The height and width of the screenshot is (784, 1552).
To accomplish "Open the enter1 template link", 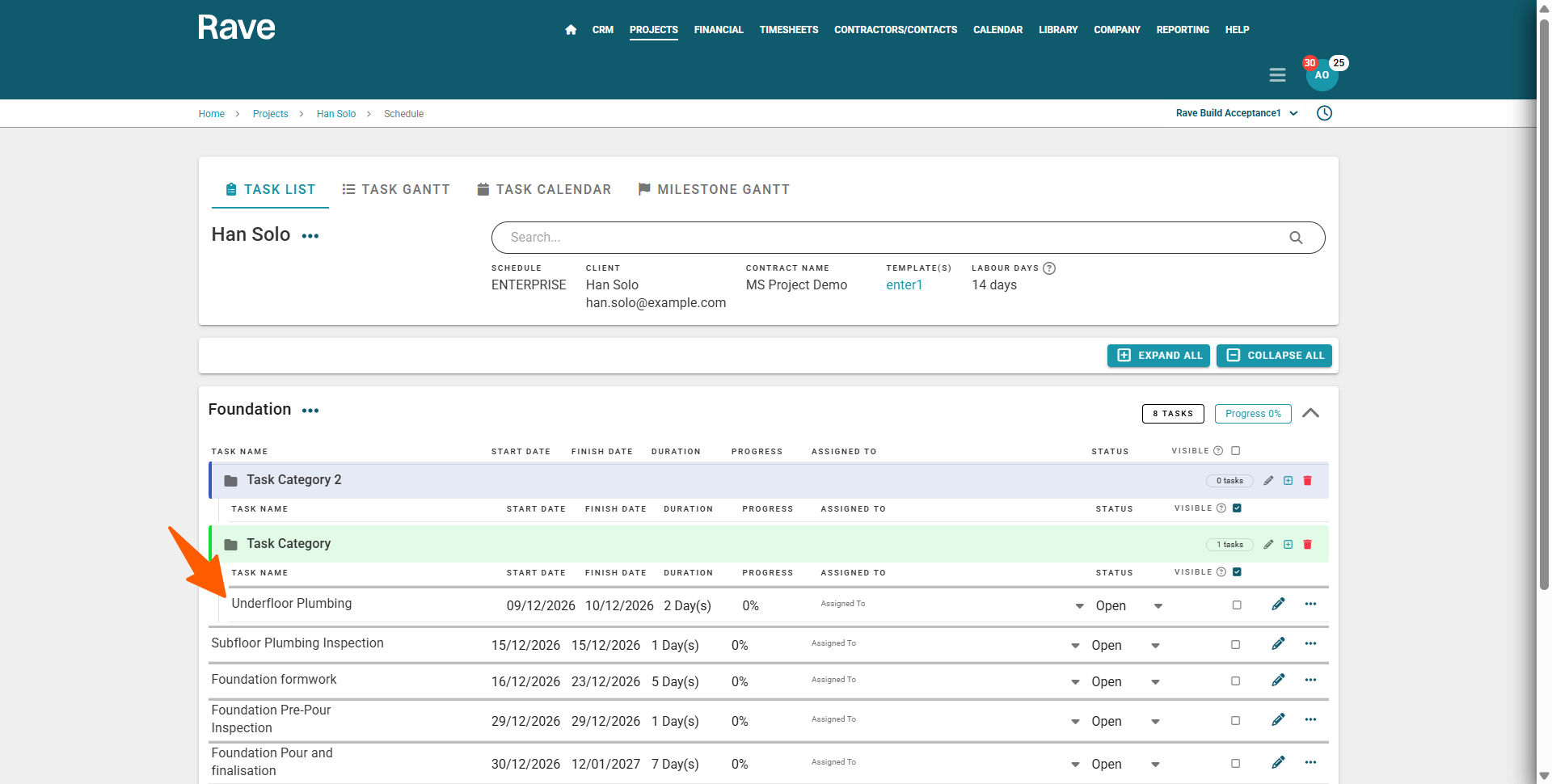I will [904, 285].
